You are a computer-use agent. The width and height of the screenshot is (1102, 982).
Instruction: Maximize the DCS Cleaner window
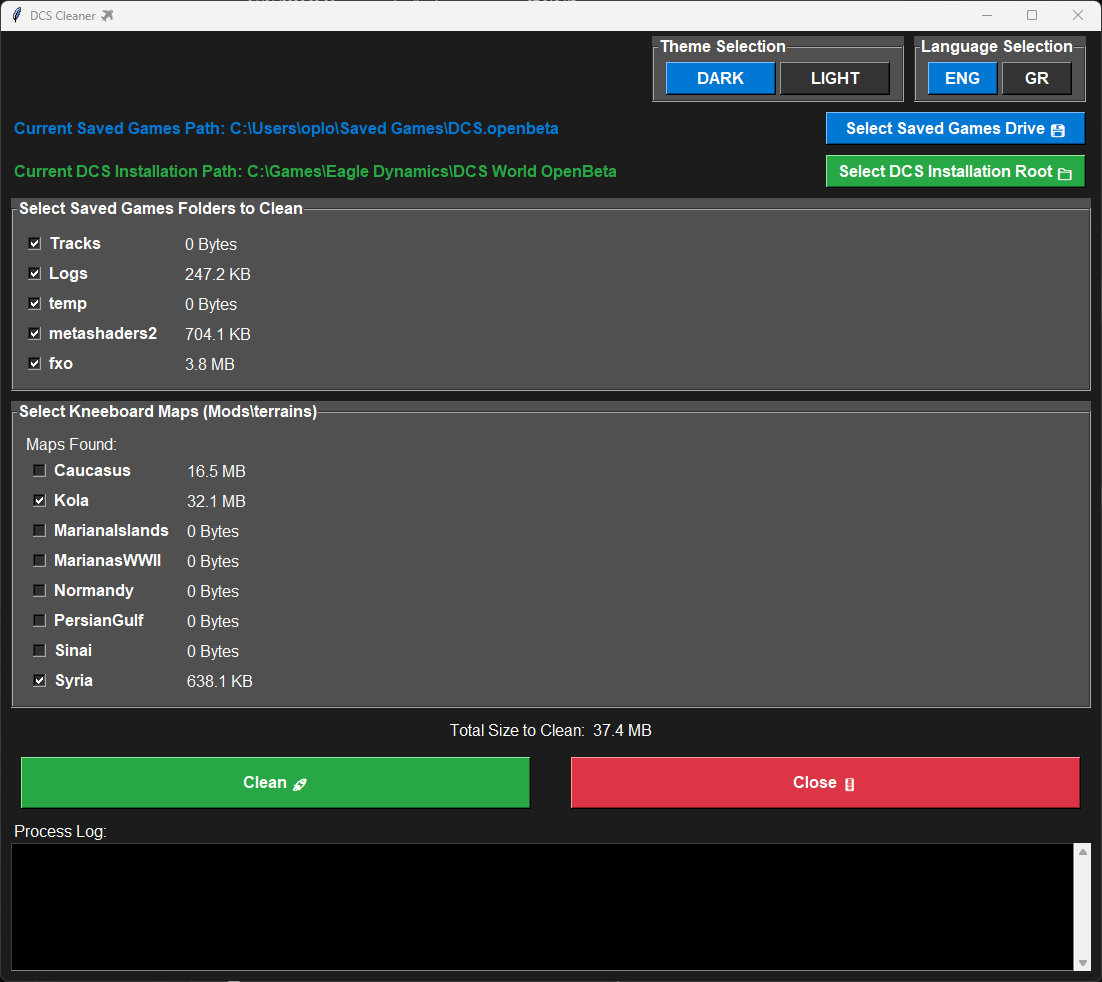pyautogui.click(x=1032, y=15)
